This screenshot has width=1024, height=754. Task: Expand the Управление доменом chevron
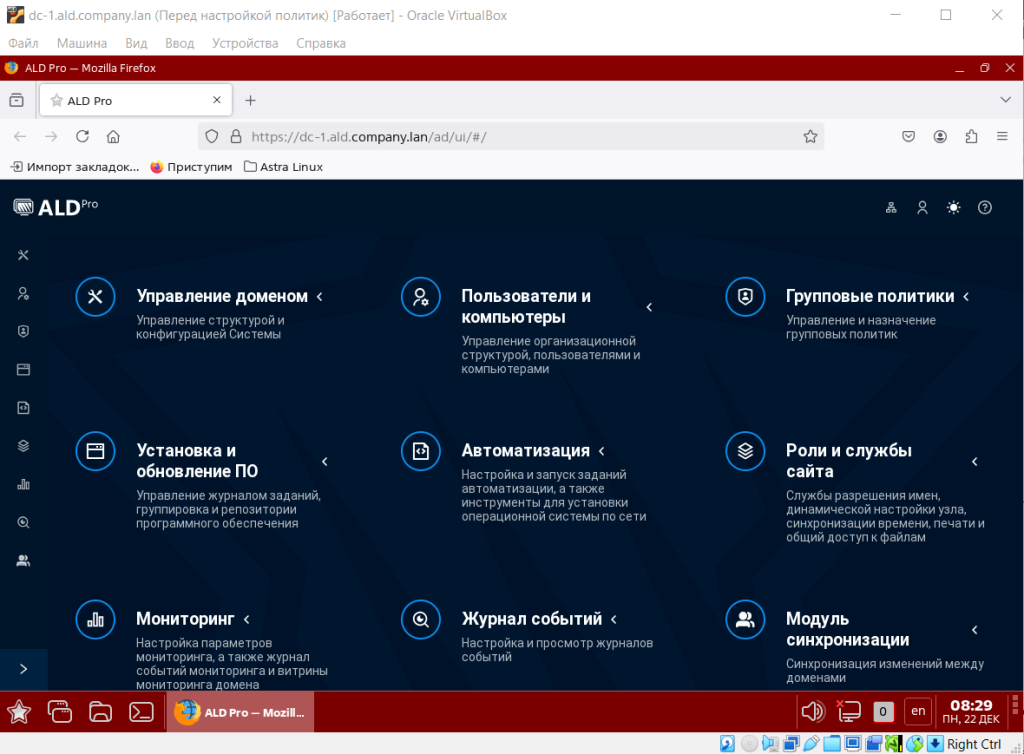click(x=319, y=296)
